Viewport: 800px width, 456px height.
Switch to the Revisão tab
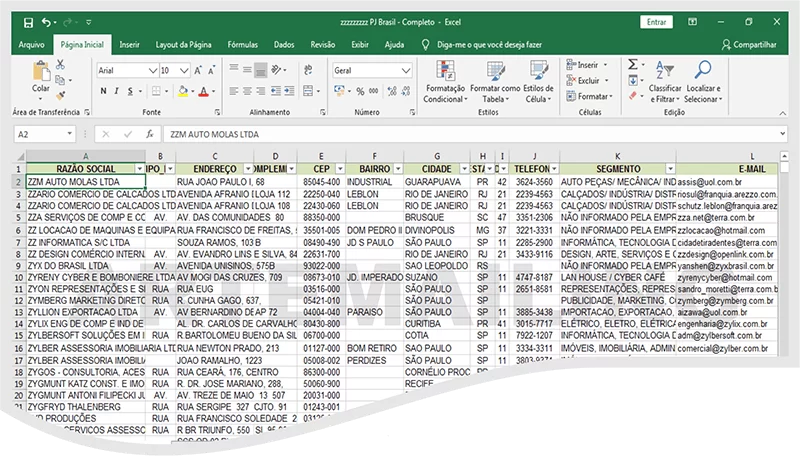click(322, 45)
